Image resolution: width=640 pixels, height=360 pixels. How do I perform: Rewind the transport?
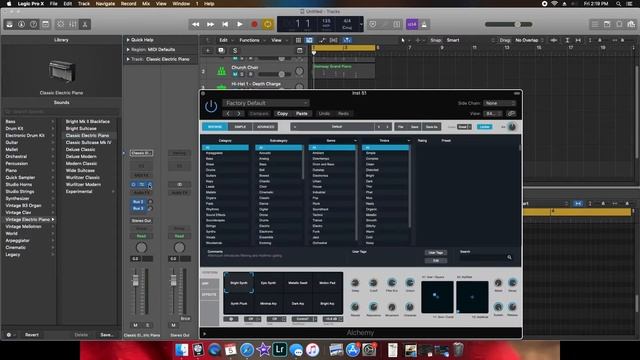click(196, 24)
